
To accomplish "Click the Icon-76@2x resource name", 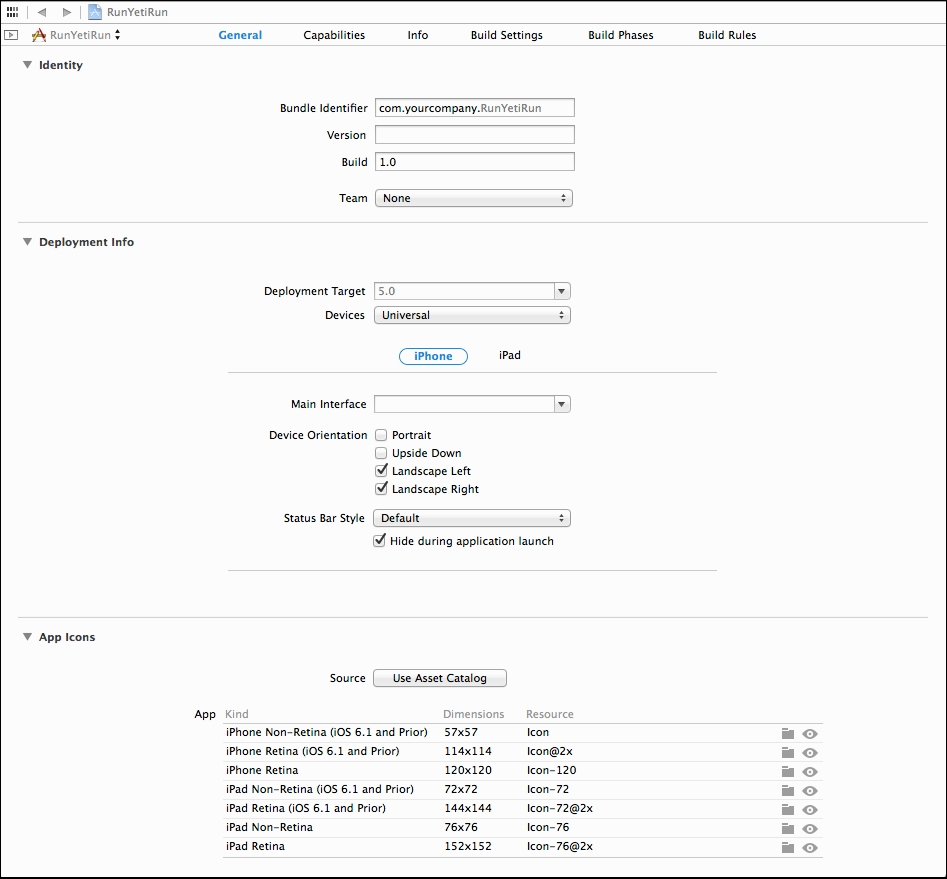I will click(560, 846).
